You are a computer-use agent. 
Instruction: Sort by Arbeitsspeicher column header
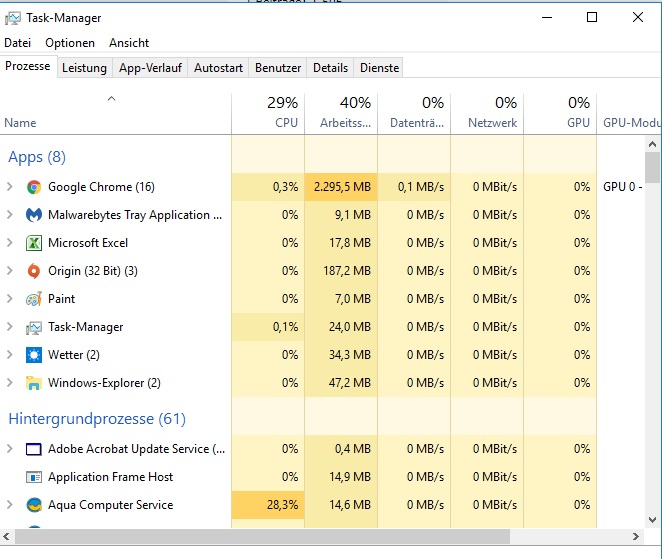pyautogui.click(x=341, y=112)
